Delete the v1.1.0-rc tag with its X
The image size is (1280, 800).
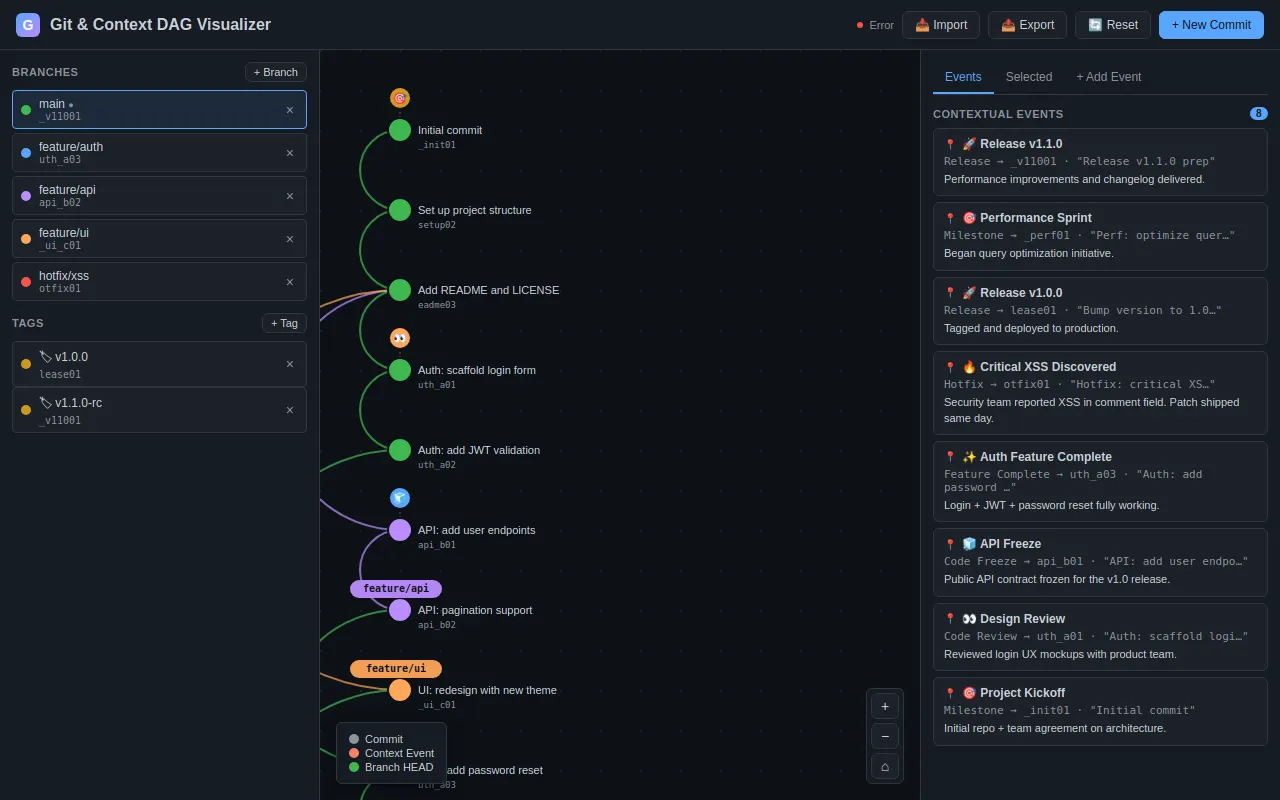[290, 410]
